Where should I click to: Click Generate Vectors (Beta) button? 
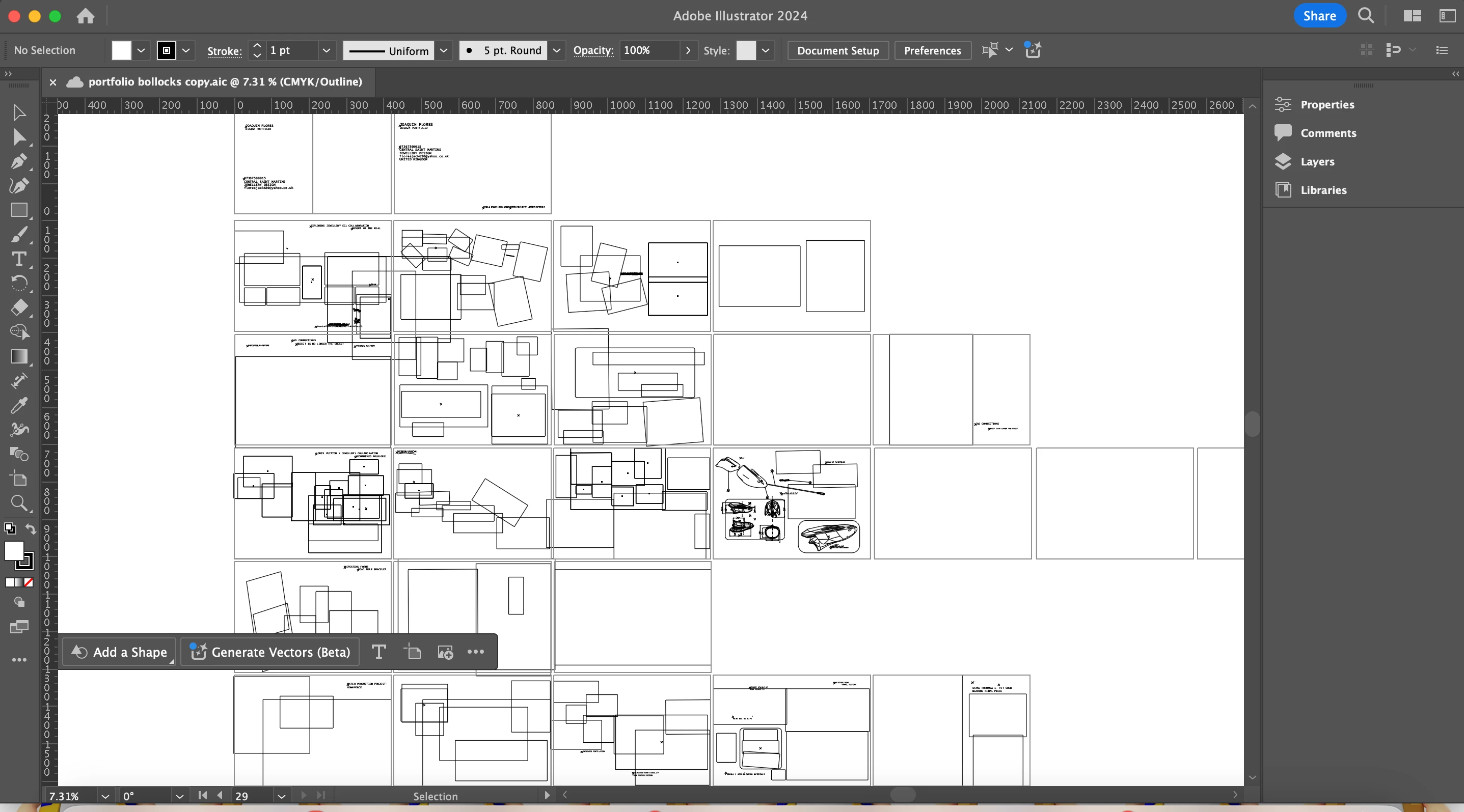[270, 652]
